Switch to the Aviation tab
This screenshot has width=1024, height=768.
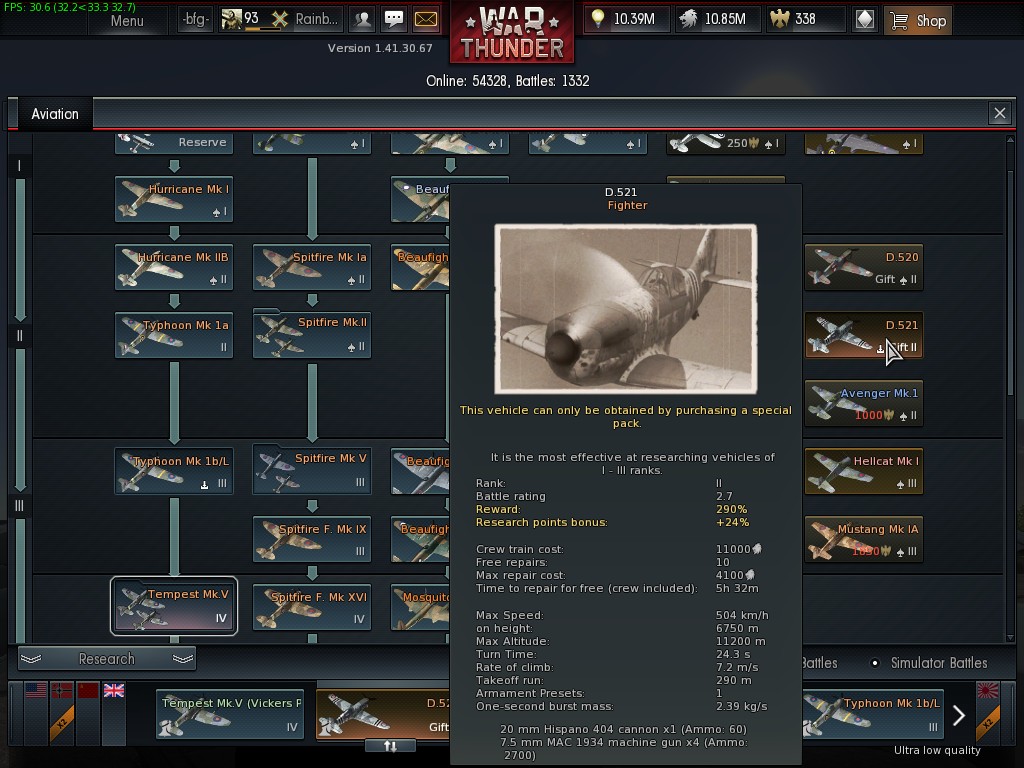coord(55,114)
